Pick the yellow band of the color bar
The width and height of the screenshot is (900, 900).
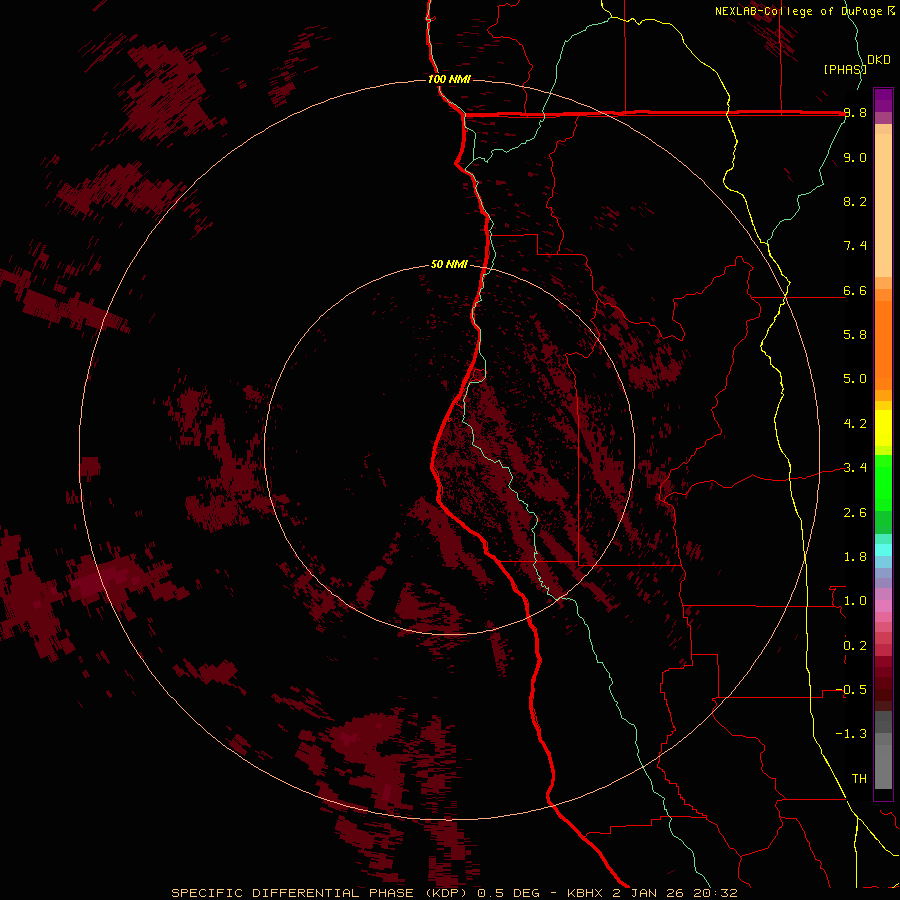click(x=883, y=428)
